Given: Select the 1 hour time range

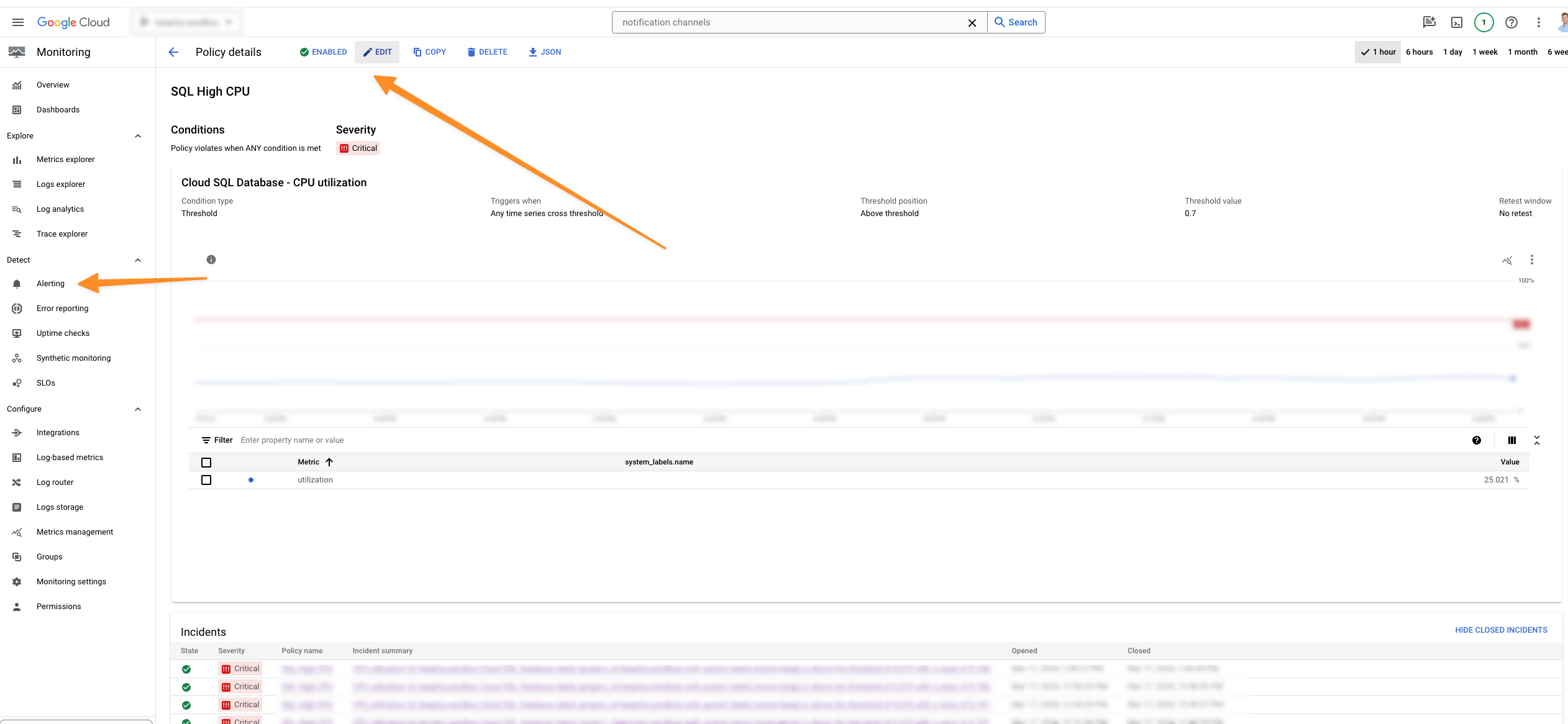Looking at the screenshot, I should point(1378,52).
